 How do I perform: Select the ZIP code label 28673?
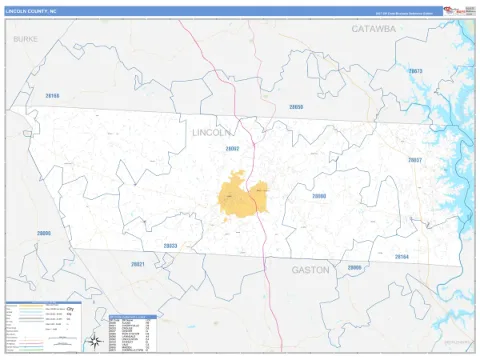[415, 71]
